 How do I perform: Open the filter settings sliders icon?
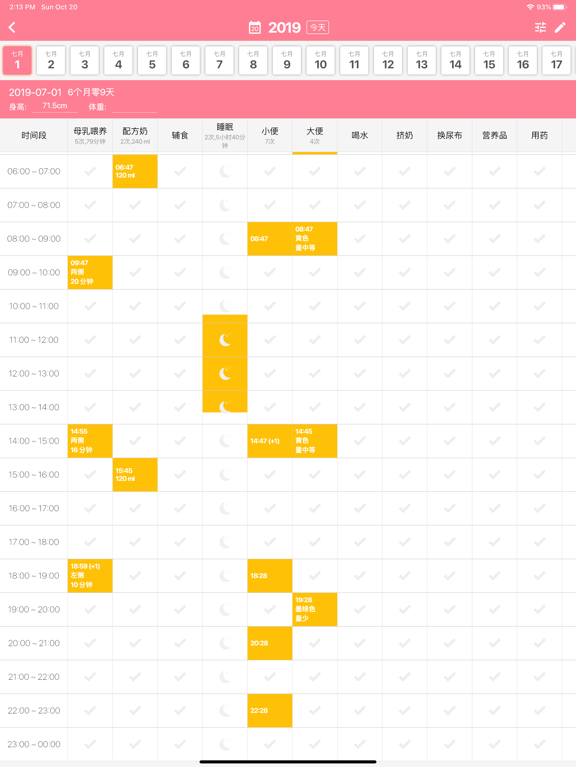(x=540, y=27)
